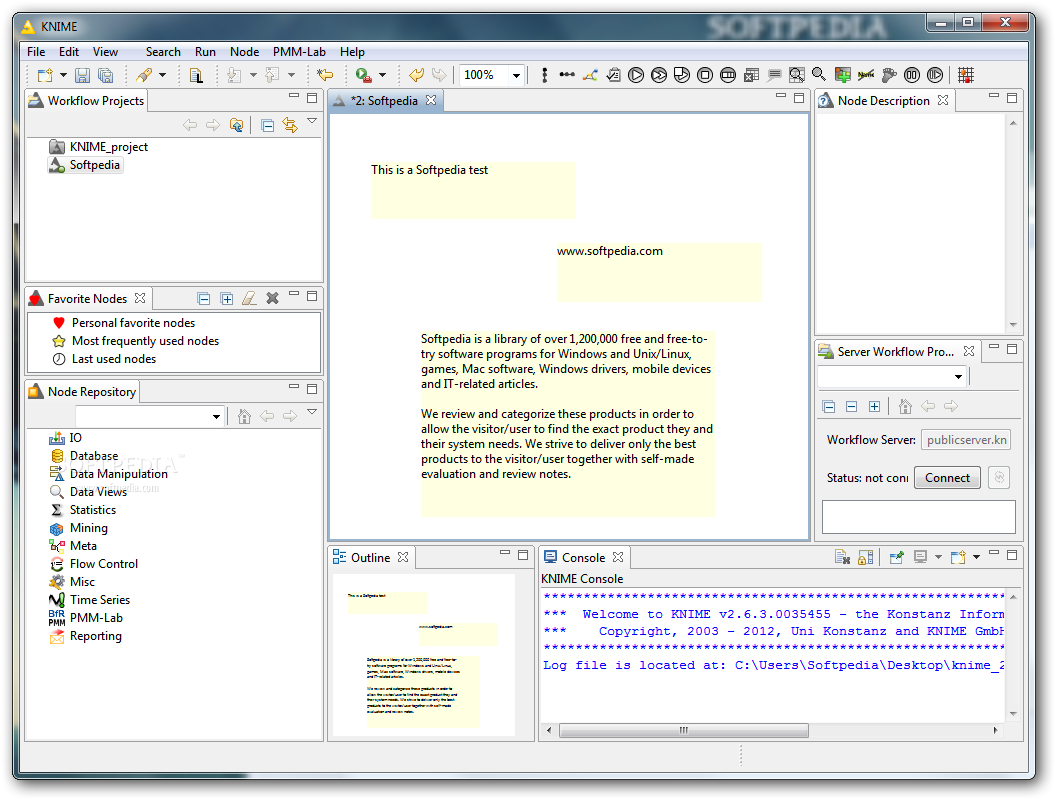Click the Undo arrow icon

pyautogui.click(x=416, y=75)
